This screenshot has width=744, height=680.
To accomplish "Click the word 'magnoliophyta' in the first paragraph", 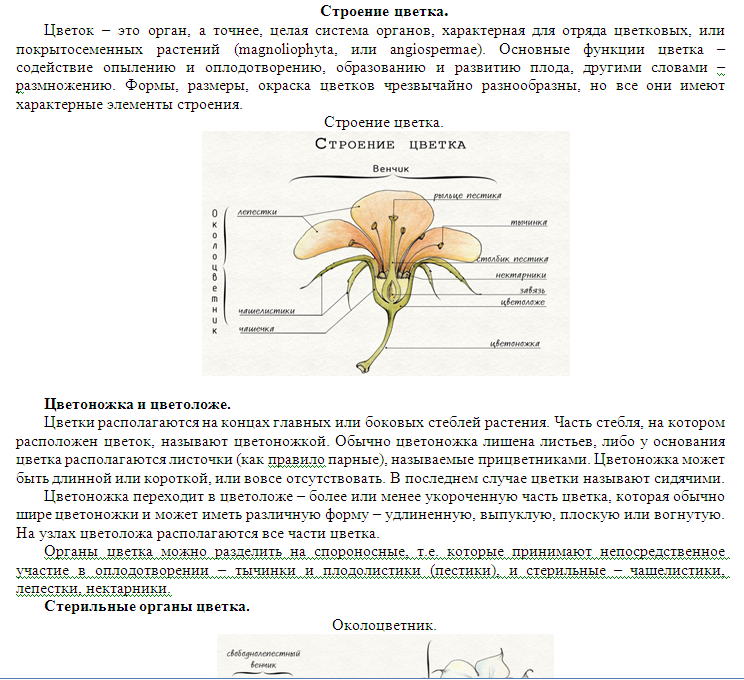I will 286,50.
